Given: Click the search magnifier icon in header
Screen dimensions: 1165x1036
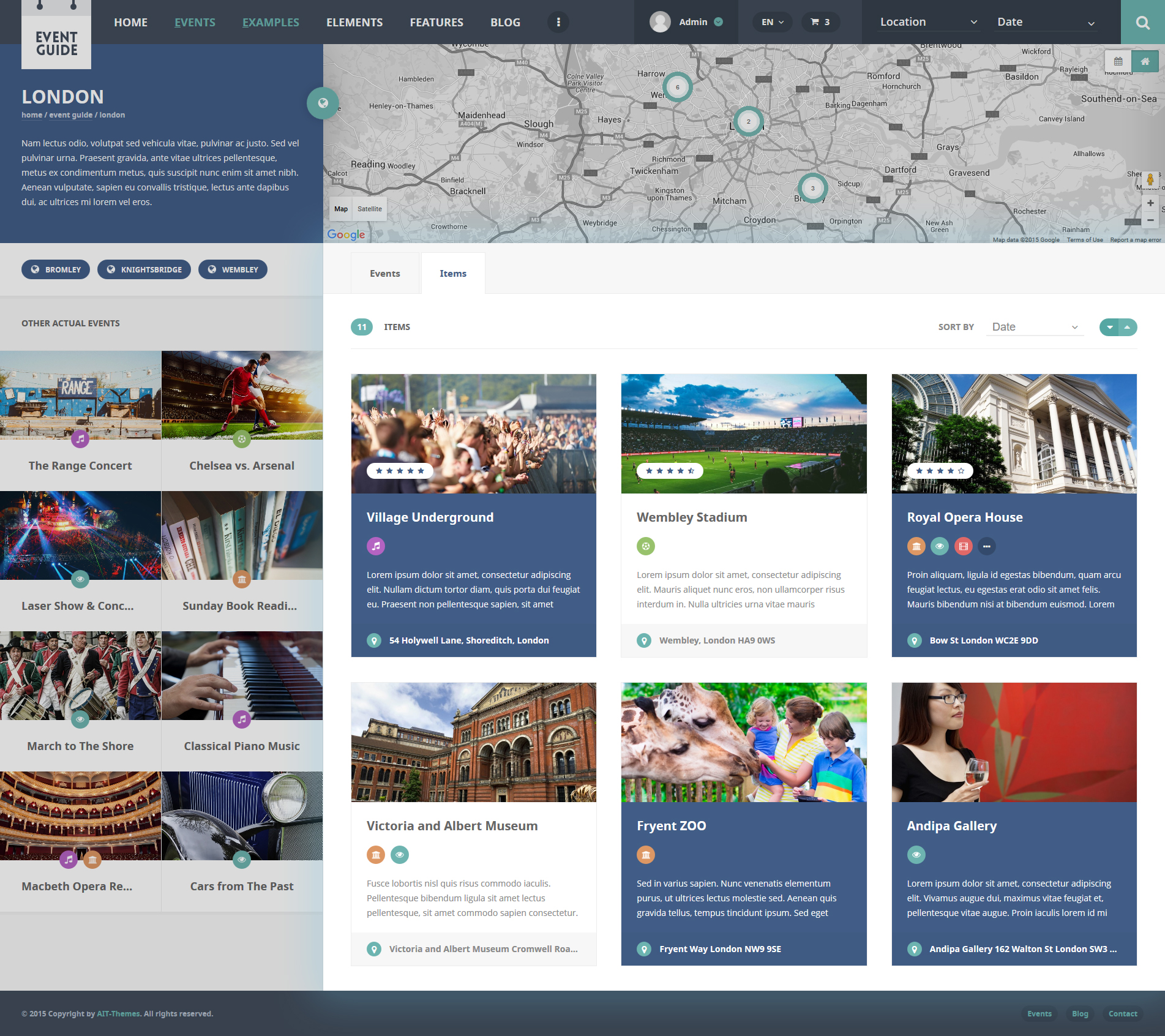Looking at the screenshot, I should click(x=1142, y=23).
